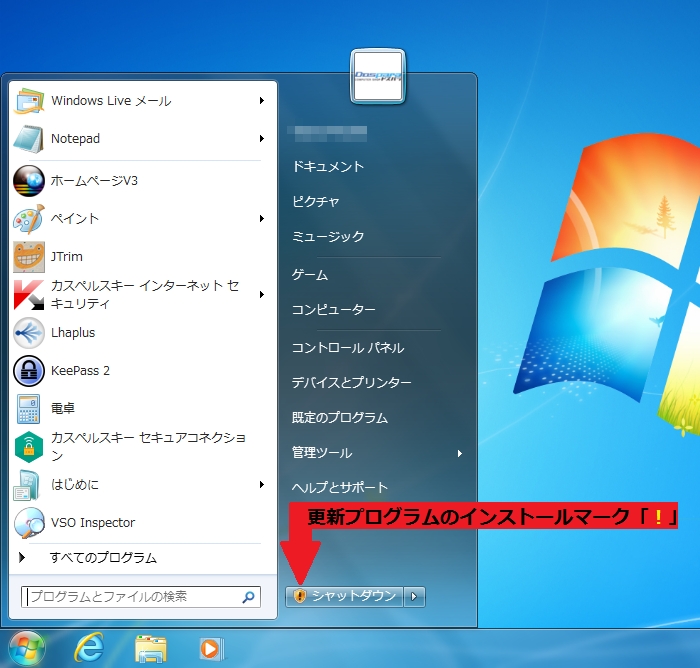Click Kaspersky Secure Connection green hexagon icon
The image size is (700, 668).
(29, 447)
